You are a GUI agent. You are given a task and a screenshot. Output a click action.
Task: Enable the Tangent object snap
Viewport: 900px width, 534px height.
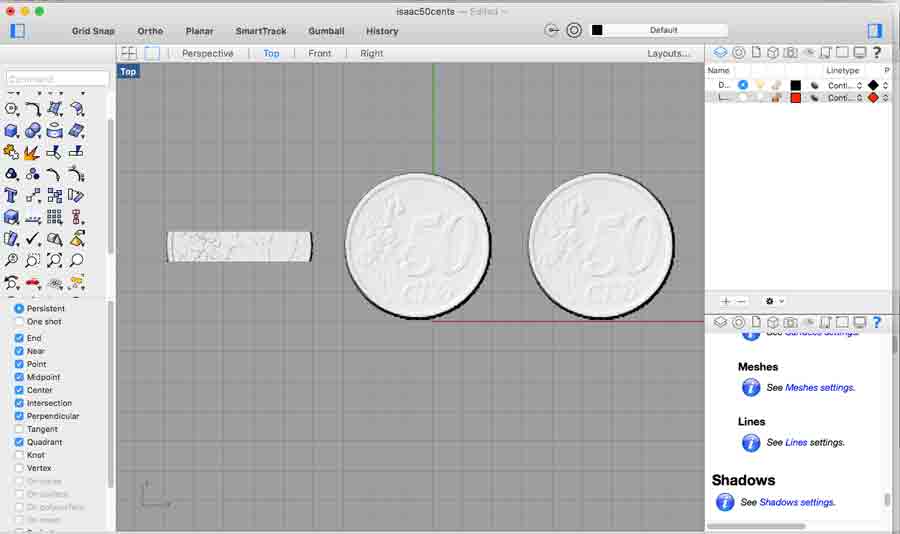pos(19,429)
